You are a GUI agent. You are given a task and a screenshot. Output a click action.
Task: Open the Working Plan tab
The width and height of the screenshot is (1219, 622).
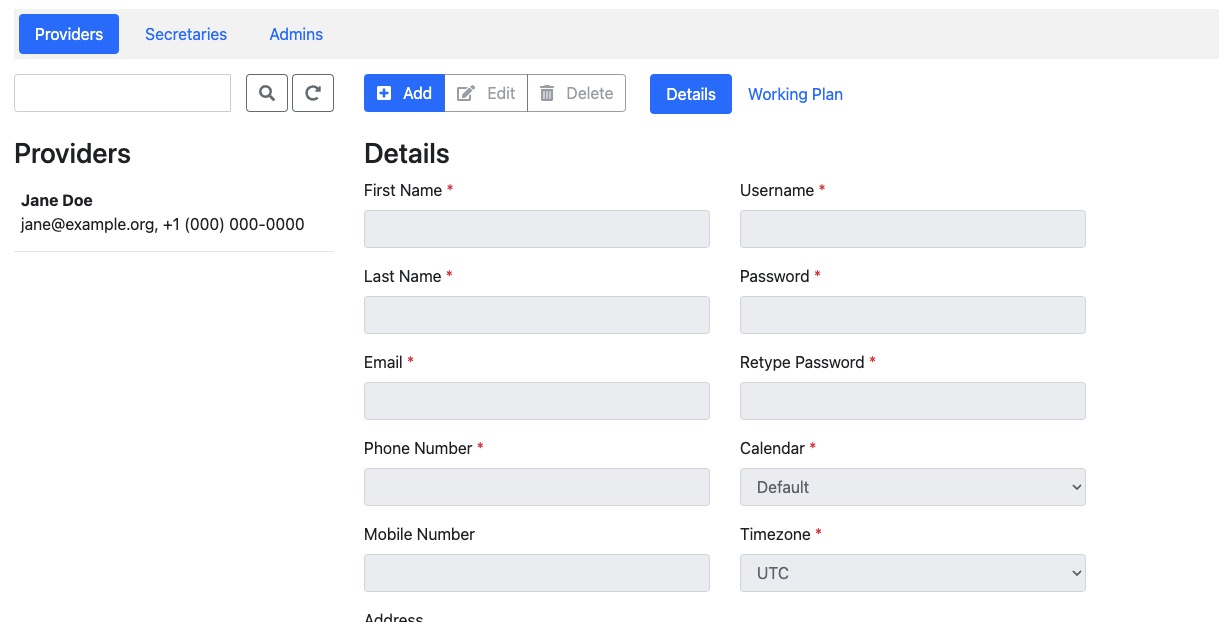(x=795, y=94)
